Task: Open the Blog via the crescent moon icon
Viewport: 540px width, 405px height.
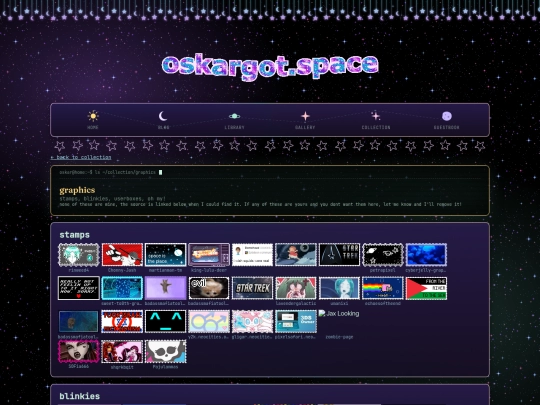Action: pyautogui.click(x=163, y=116)
